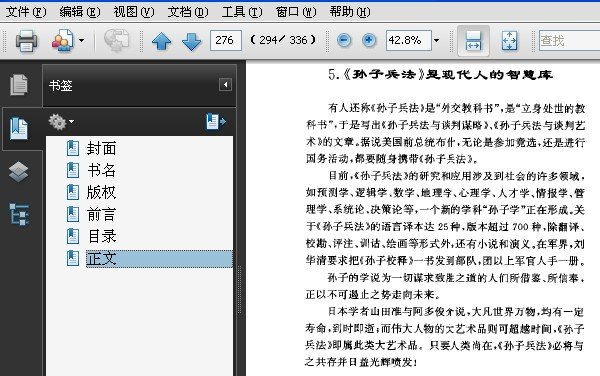Expand the collaborate icon dropdown arrow
The image size is (600, 376).
(81, 40)
